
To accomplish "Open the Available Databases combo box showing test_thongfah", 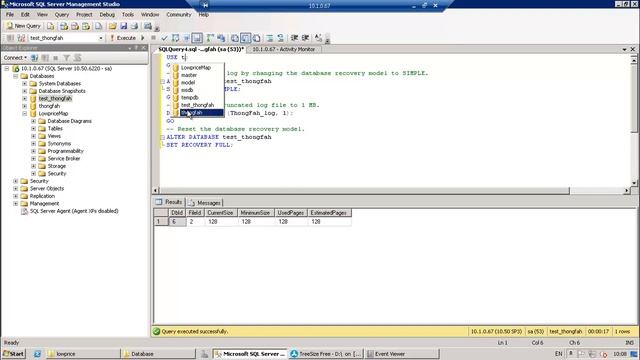I will click(66, 38).
